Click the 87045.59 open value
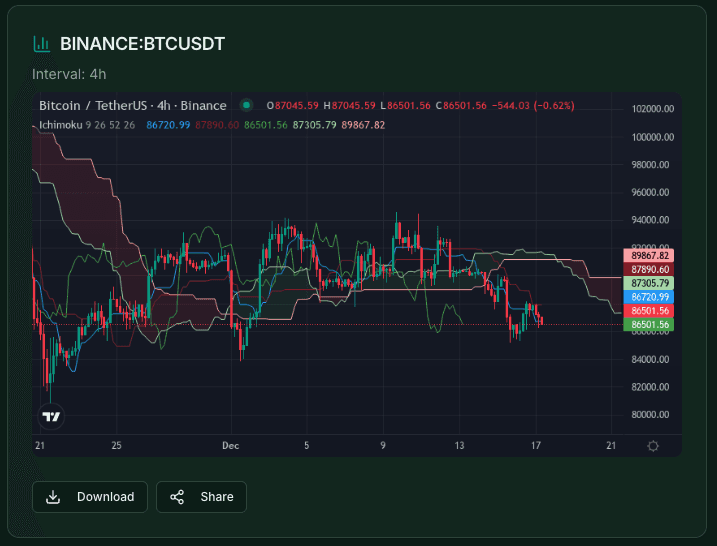 296,106
